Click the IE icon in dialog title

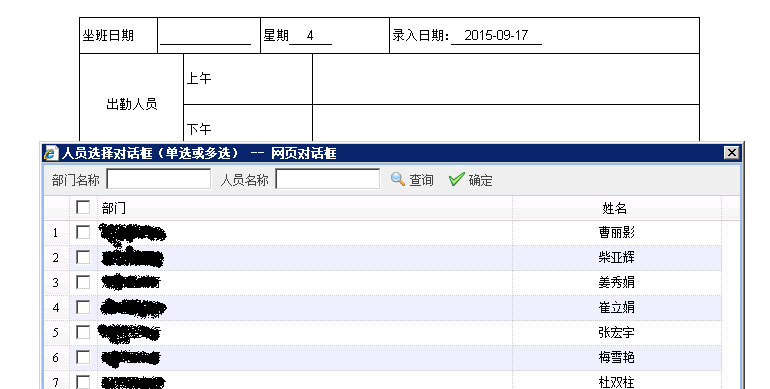[51, 153]
